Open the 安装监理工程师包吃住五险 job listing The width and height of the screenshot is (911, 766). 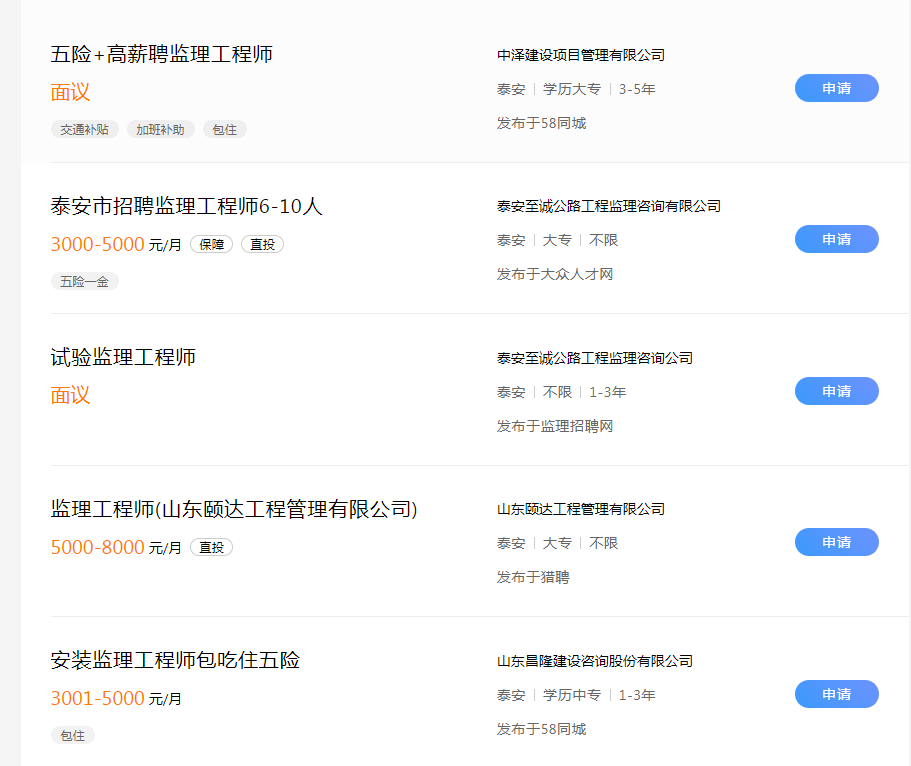click(x=175, y=660)
